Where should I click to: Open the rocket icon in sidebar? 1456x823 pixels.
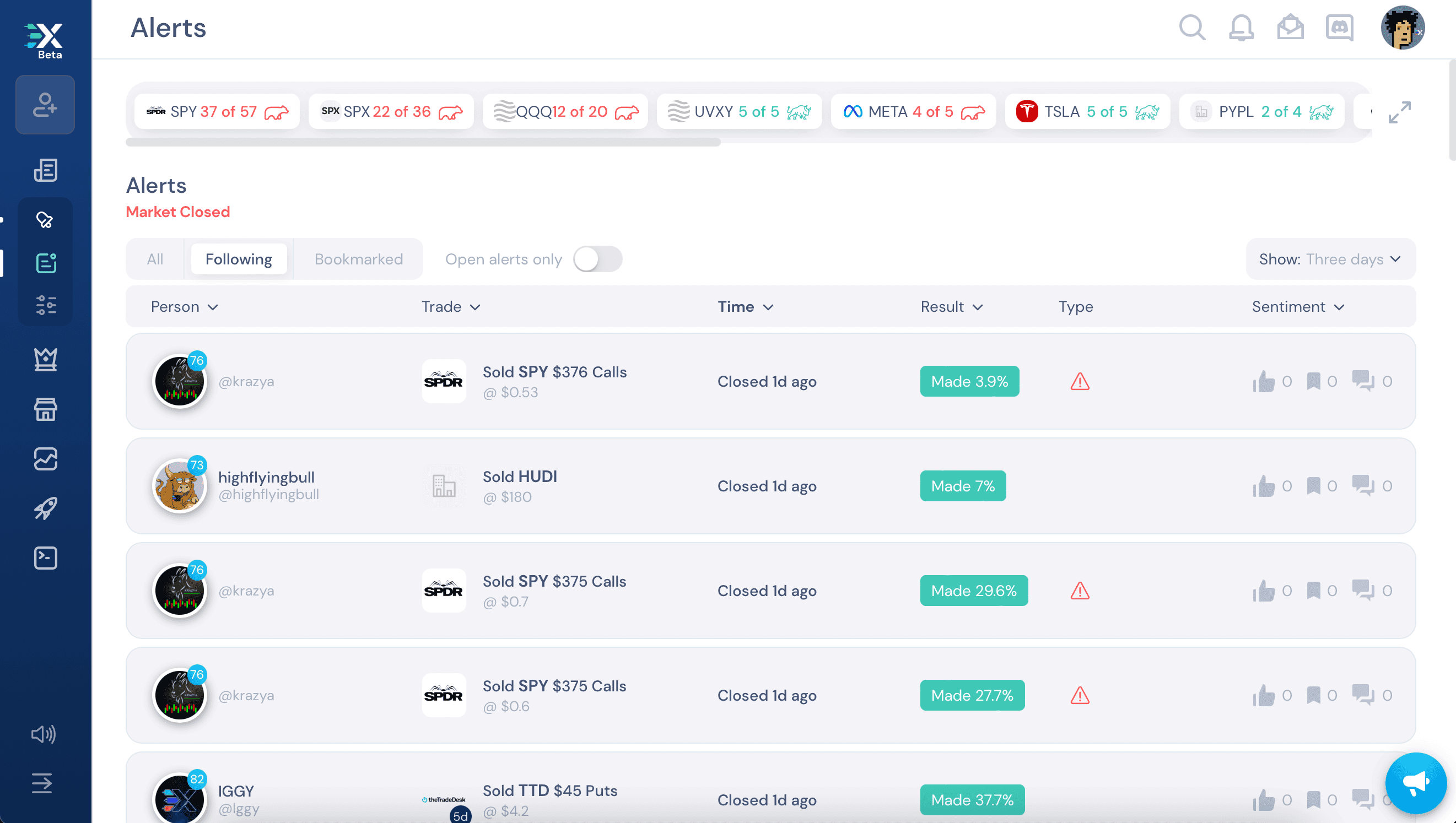coord(45,508)
